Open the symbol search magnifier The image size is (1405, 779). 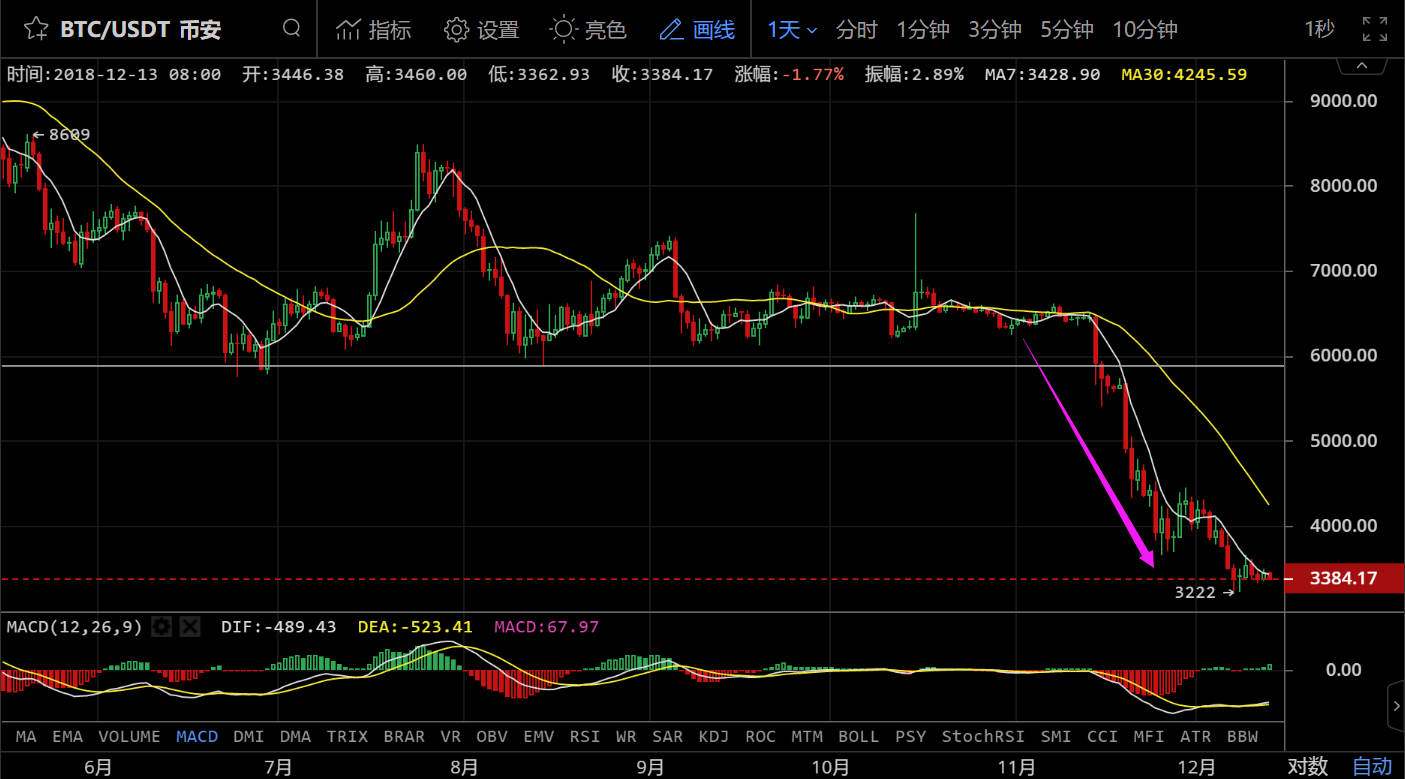pyautogui.click(x=292, y=28)
